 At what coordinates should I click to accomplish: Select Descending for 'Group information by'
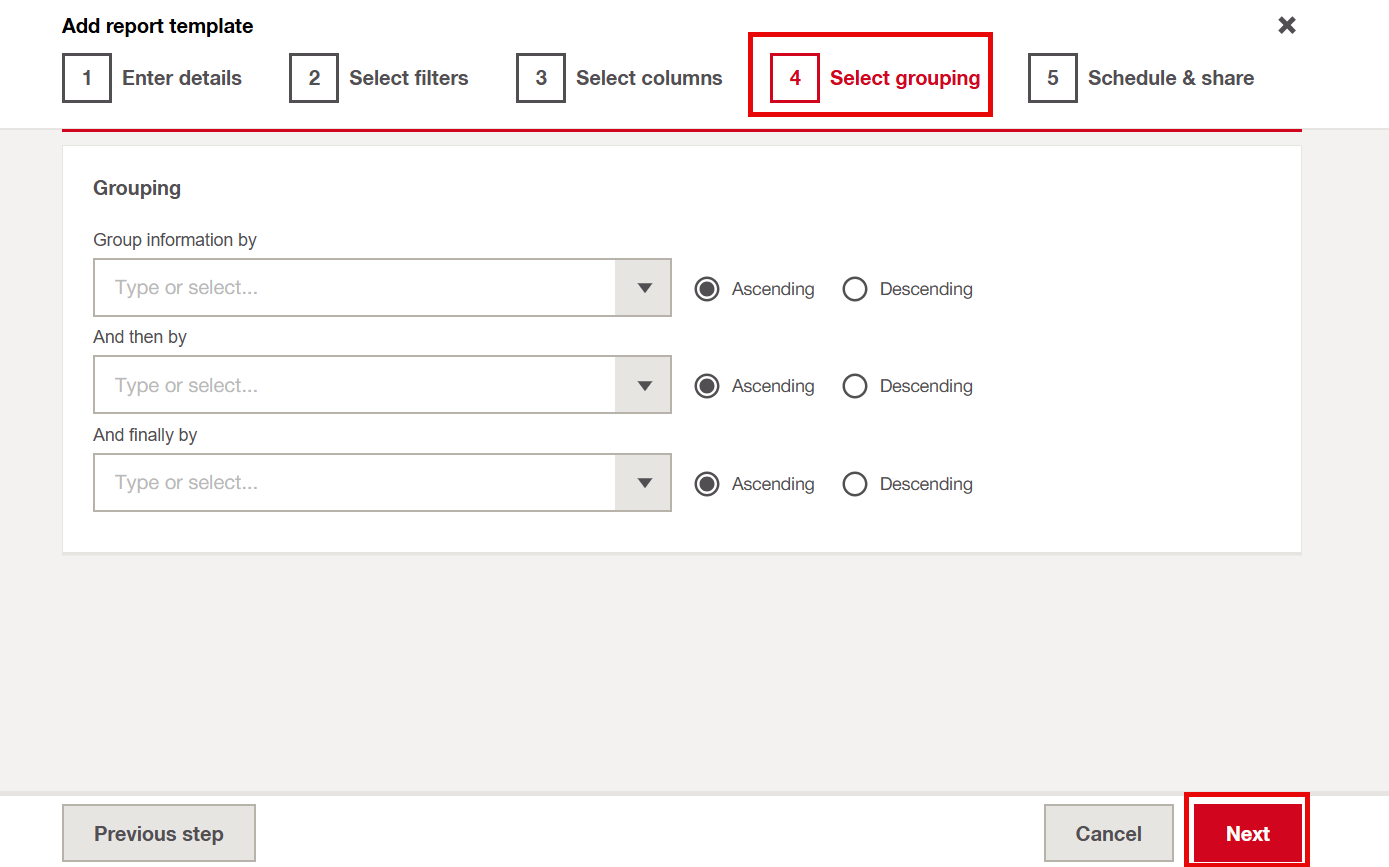[x=855, y=289]
